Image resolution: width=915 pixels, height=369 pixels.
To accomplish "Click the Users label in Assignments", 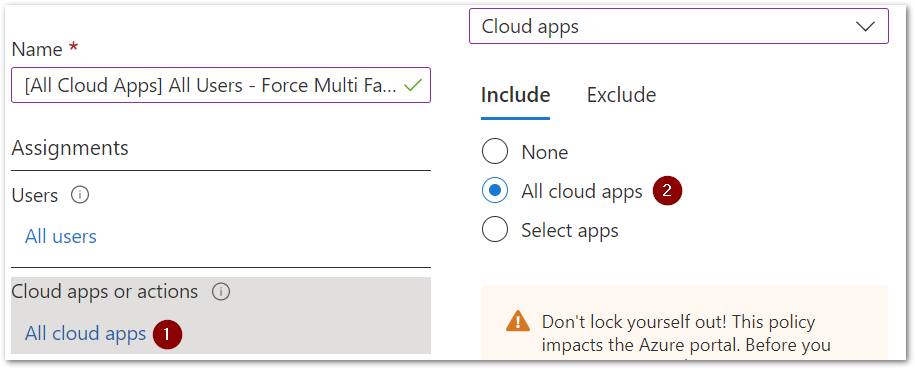I will tap(34, 195).
